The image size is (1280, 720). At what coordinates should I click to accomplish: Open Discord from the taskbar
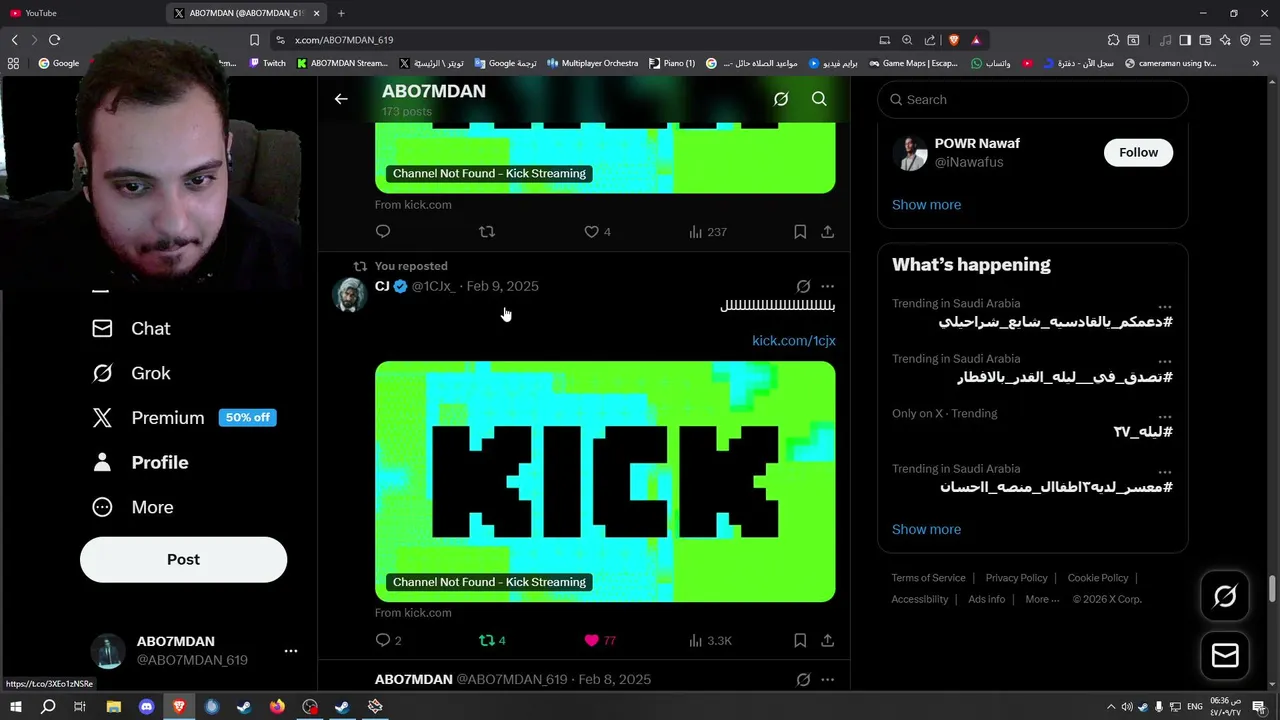click(x=146, y=706)
